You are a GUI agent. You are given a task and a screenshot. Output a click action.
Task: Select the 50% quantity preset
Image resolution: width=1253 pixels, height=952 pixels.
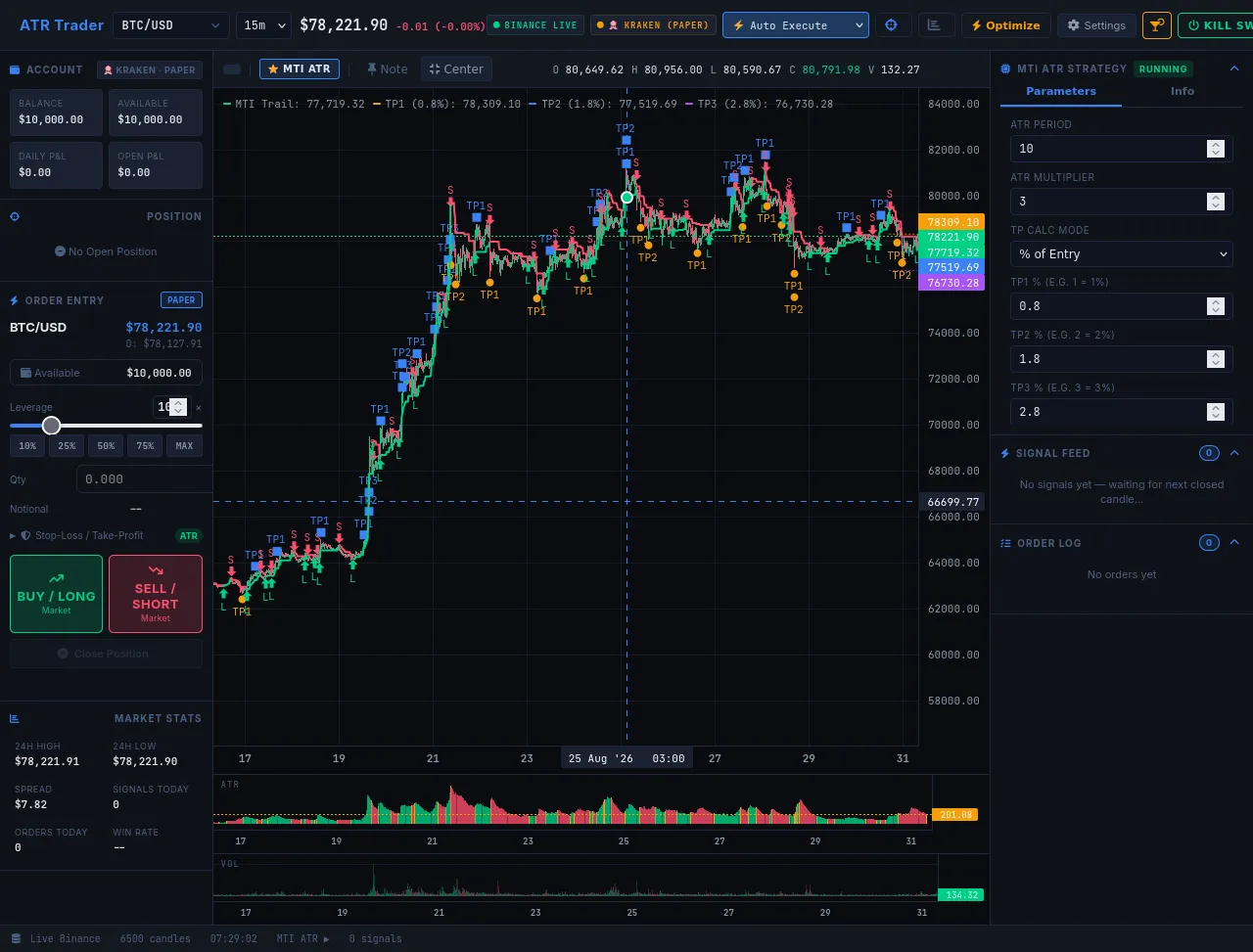[x=106, y=446]
